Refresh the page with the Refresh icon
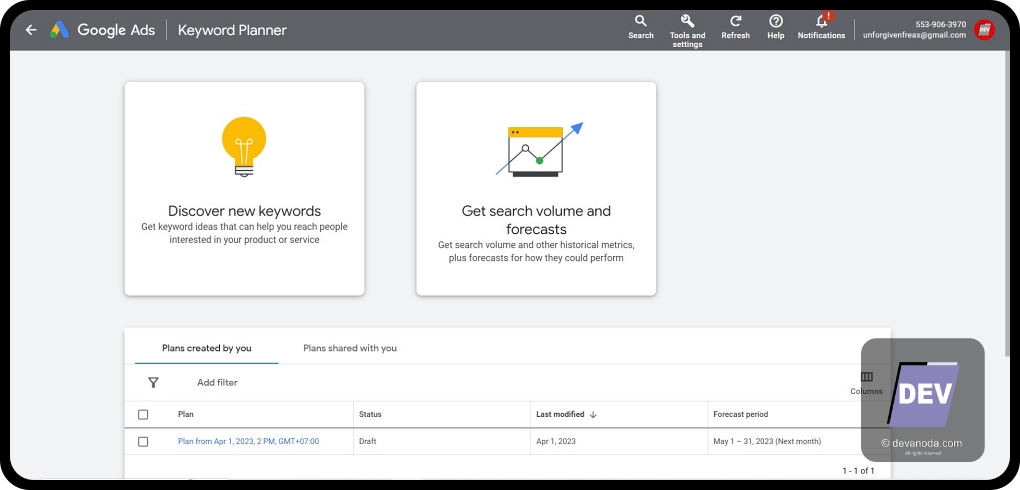Viewport: 1020px width, 490px height. point(736,27)
